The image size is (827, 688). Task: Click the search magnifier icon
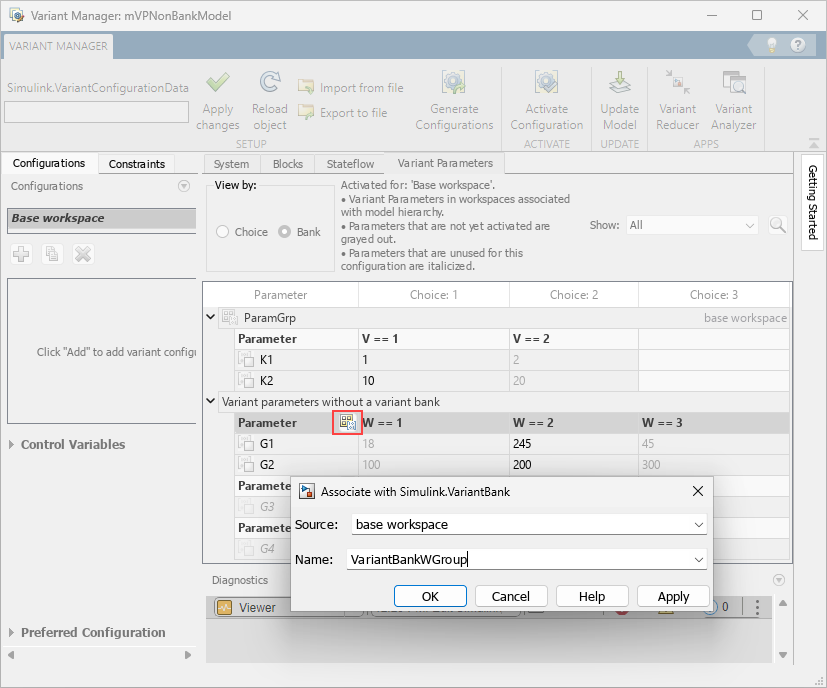click(x=777, y=226)
